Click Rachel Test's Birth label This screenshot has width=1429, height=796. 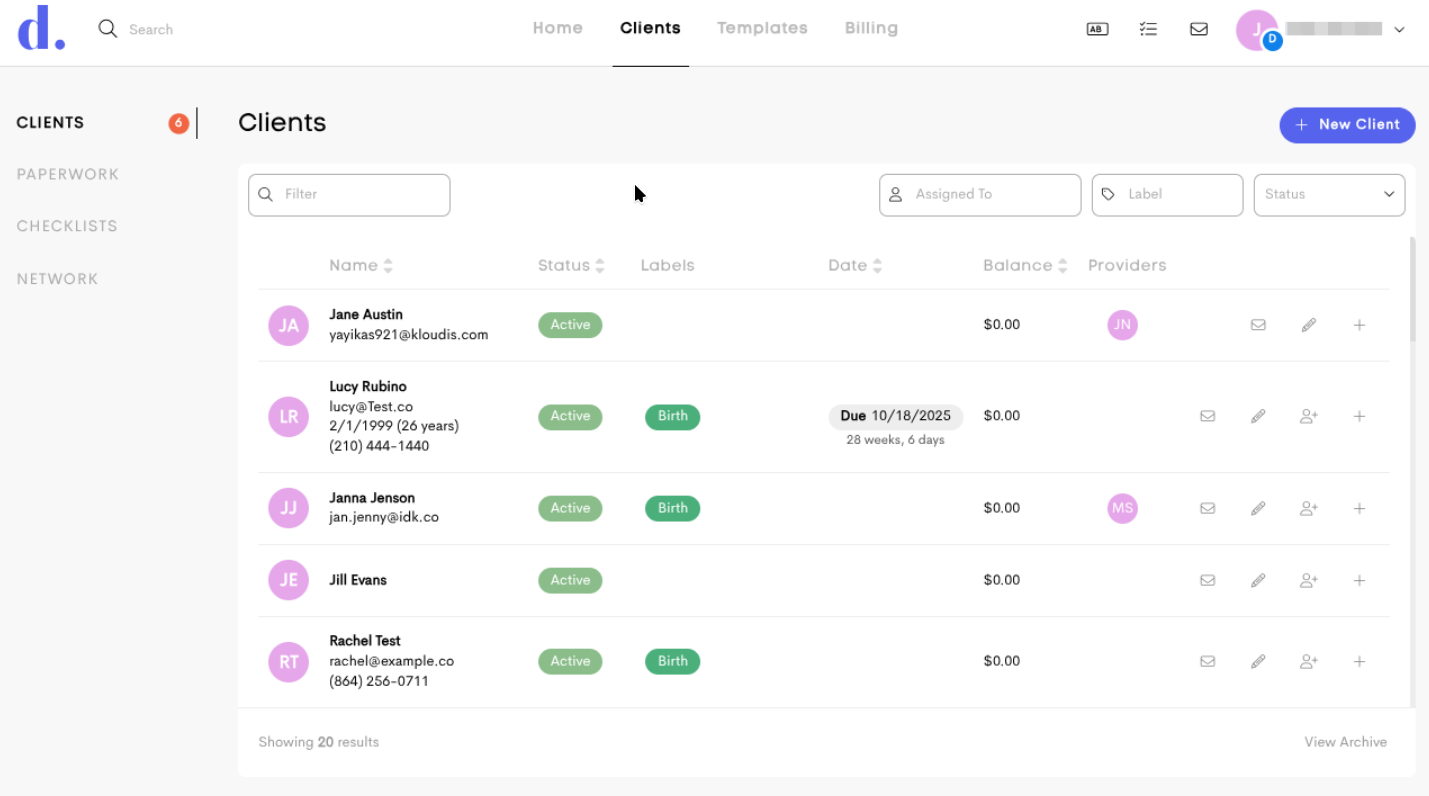point(673,662)
